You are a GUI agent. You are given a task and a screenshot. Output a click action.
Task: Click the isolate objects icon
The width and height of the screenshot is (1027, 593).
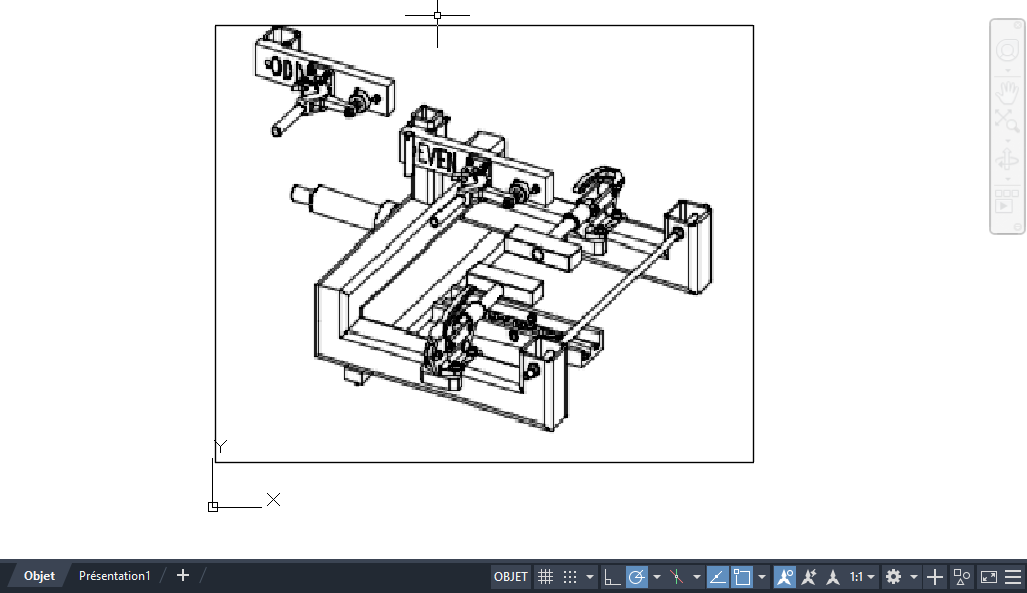point(962,577)
